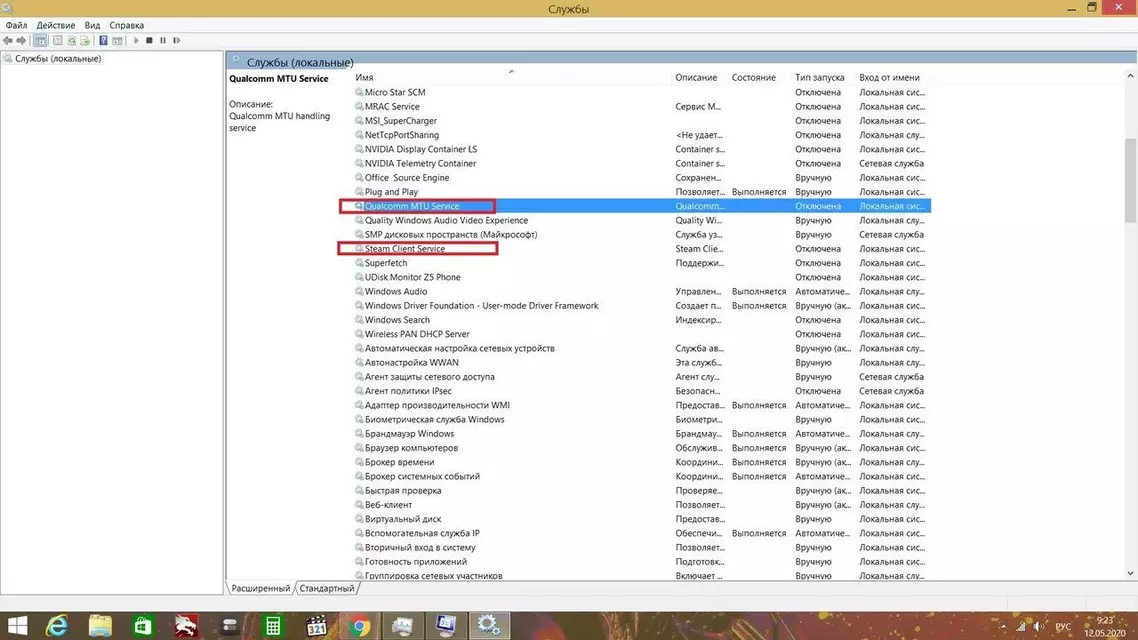Click the scrollbar up arrow of services list
Screen dimensions: 1138x640
click(1130, 75)
